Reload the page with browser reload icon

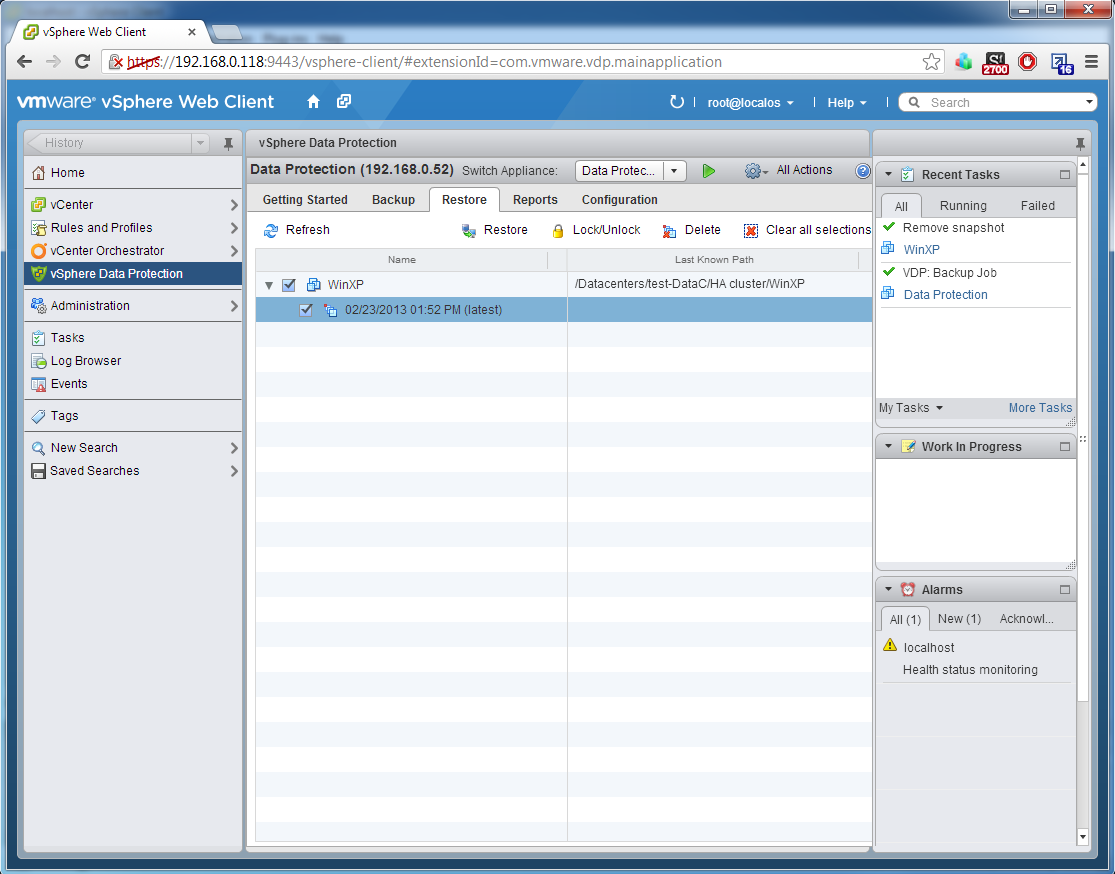[x=82, y=62]
